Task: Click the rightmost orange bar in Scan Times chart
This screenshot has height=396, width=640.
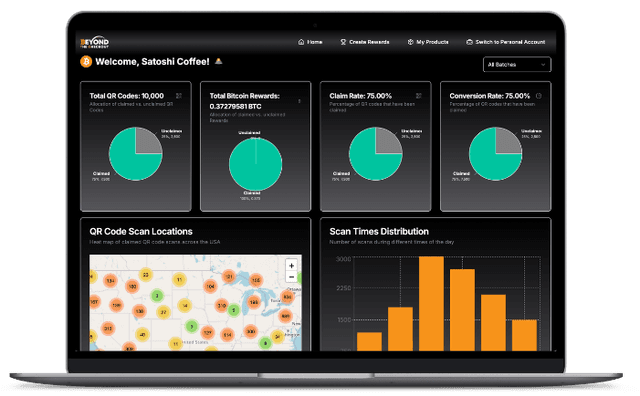Action: 524,335
